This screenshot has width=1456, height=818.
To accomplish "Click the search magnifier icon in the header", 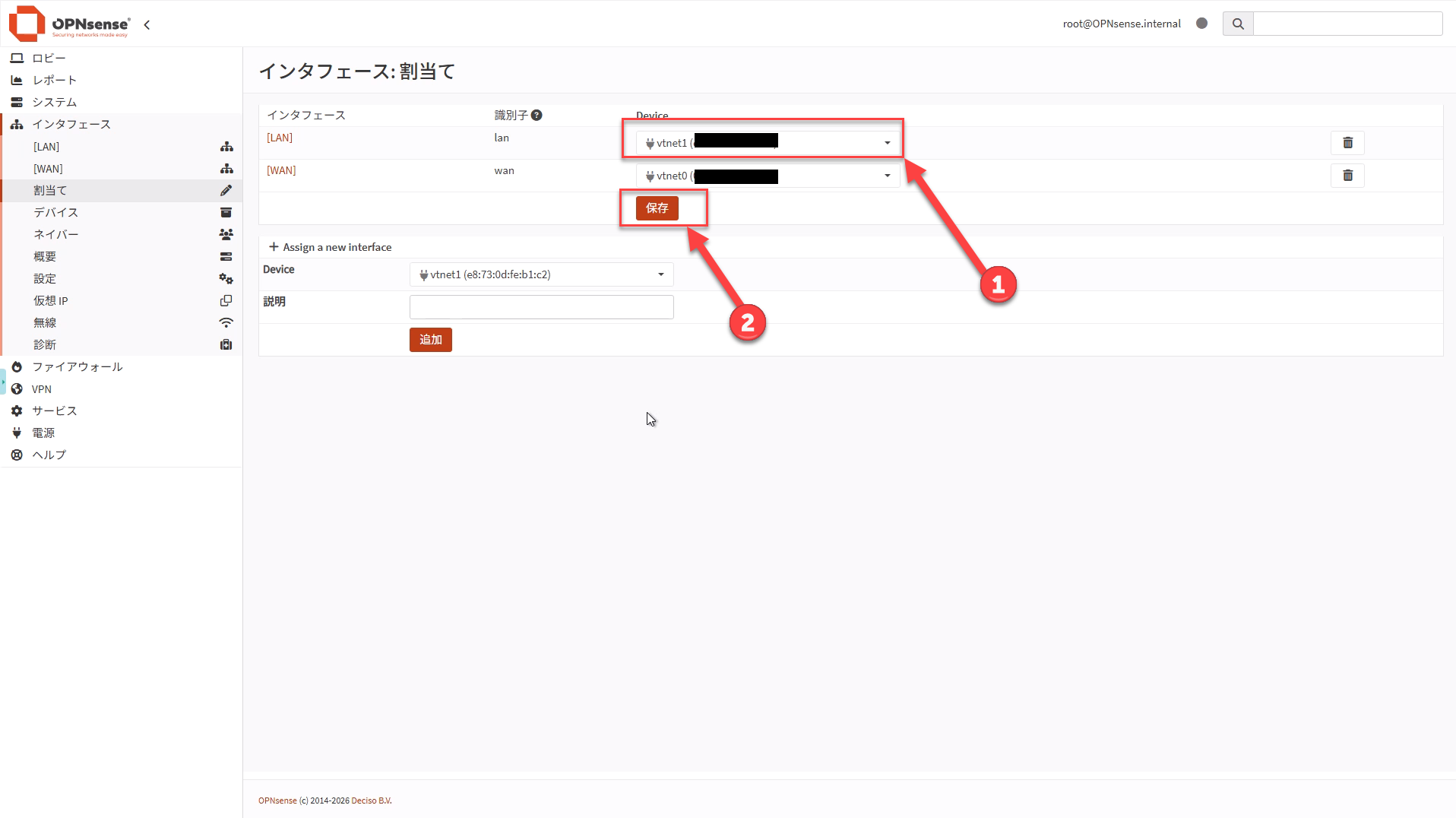I will [1238, 24].
